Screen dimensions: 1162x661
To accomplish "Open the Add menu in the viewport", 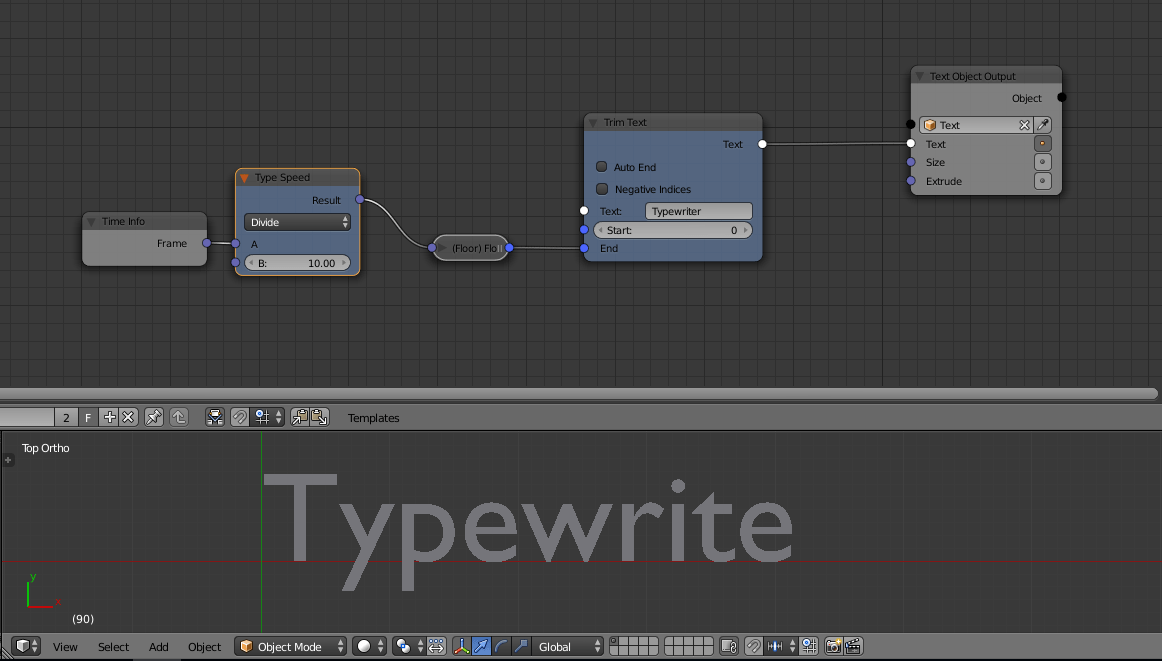I will pyautogui.click(x=158, y=647).
